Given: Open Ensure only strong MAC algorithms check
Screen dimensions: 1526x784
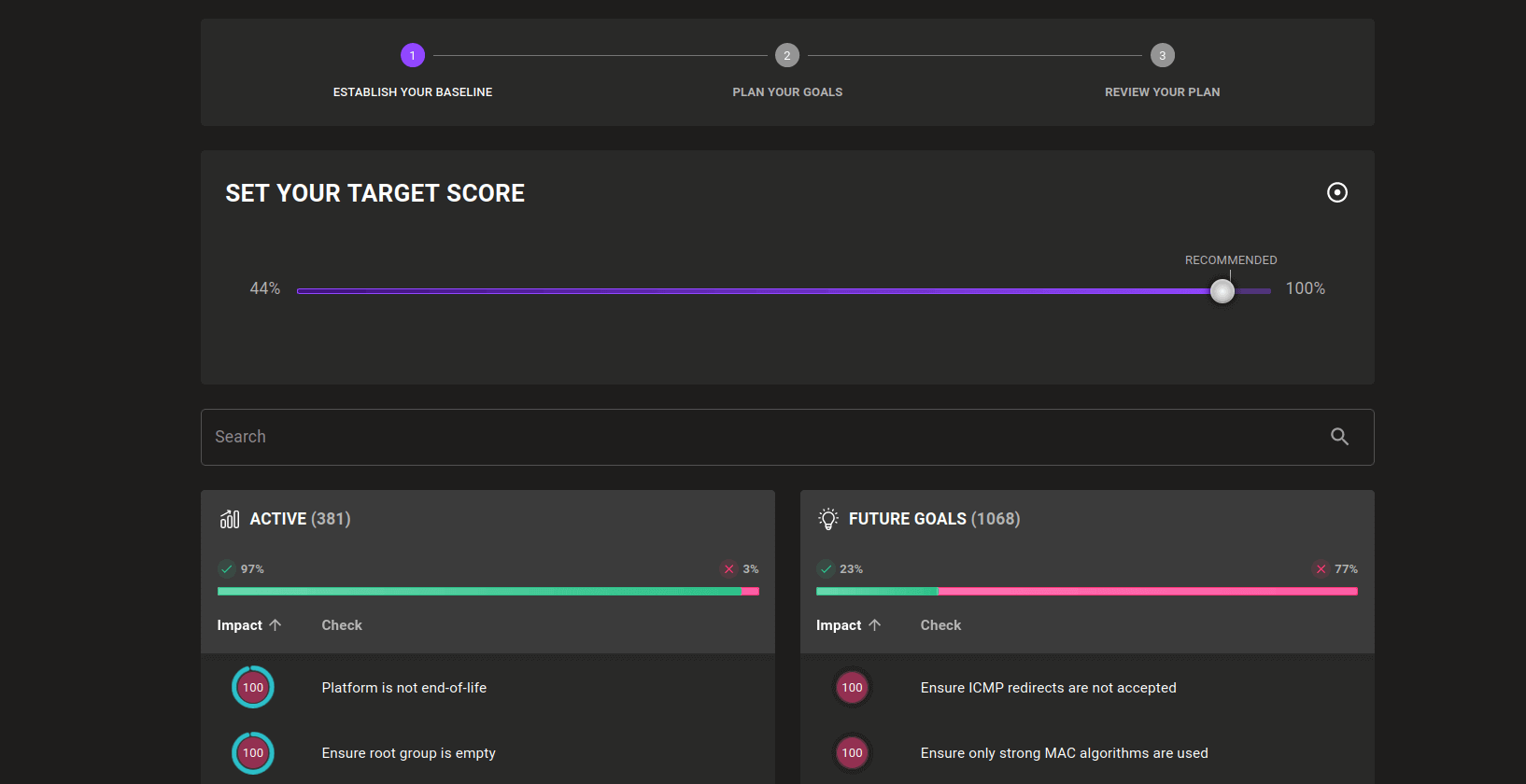Looking at the screenshot, I should (1064, 753).
